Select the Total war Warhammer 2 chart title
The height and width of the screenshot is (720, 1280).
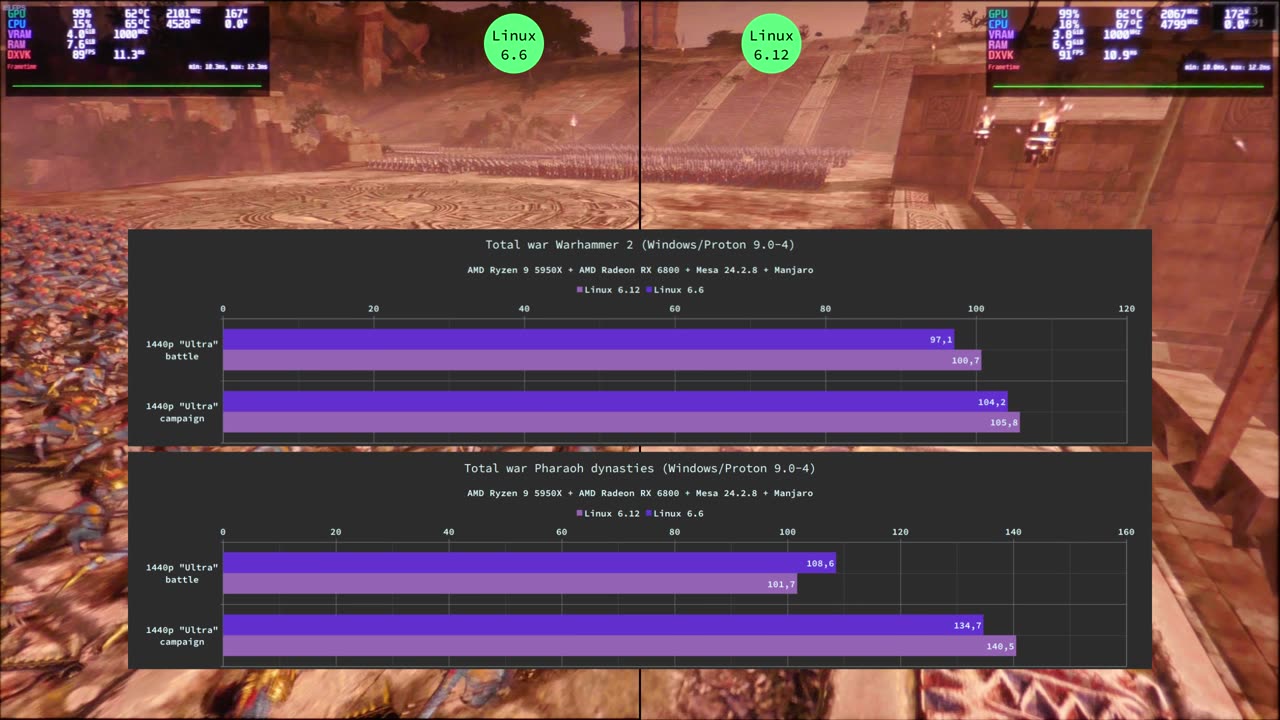click(x=640, y=245)
